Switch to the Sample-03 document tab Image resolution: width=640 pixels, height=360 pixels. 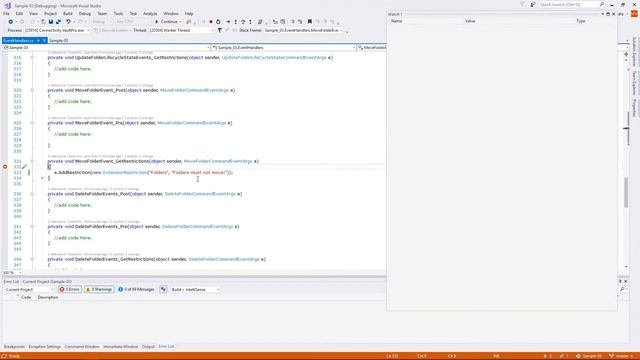point(58,41)
